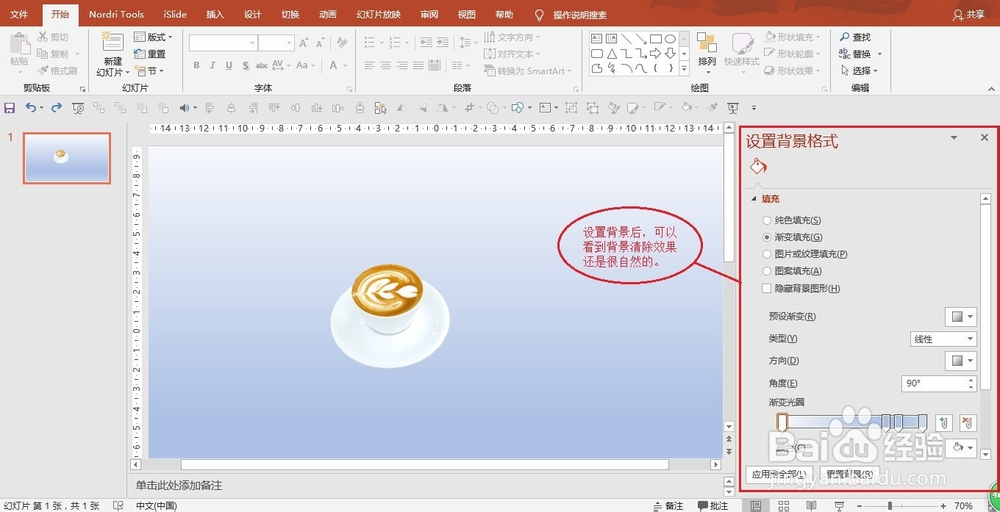Image resolution: width=1000 pixels, height=512 pixels.
Task: Open Preset gradients dropdown
Action: (x=960, y=316)
